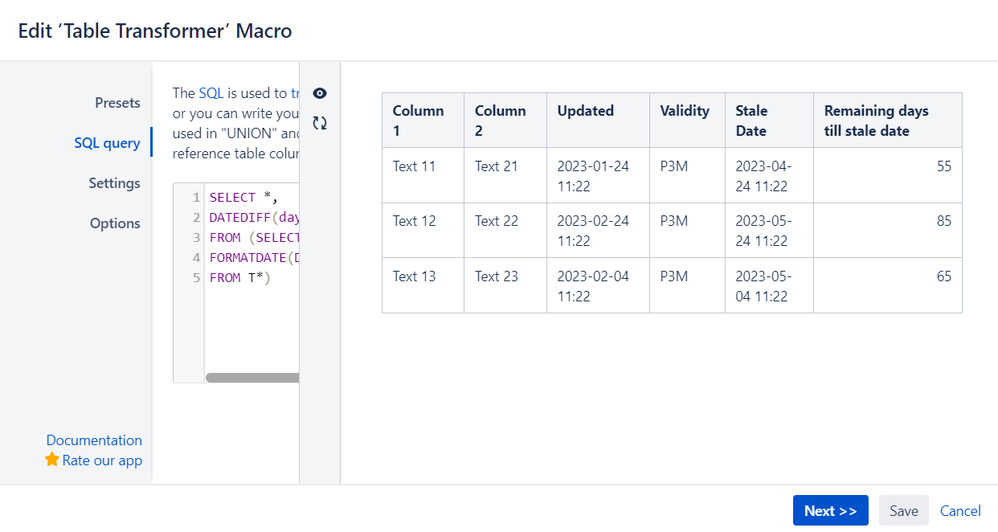
Task: Click the Updated column header
Action: pyautogui.click(x=586, y=111)
